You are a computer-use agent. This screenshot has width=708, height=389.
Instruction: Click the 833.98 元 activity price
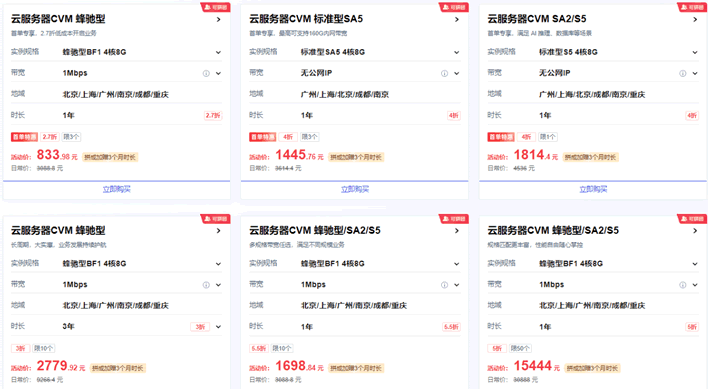tap(57, 155)
